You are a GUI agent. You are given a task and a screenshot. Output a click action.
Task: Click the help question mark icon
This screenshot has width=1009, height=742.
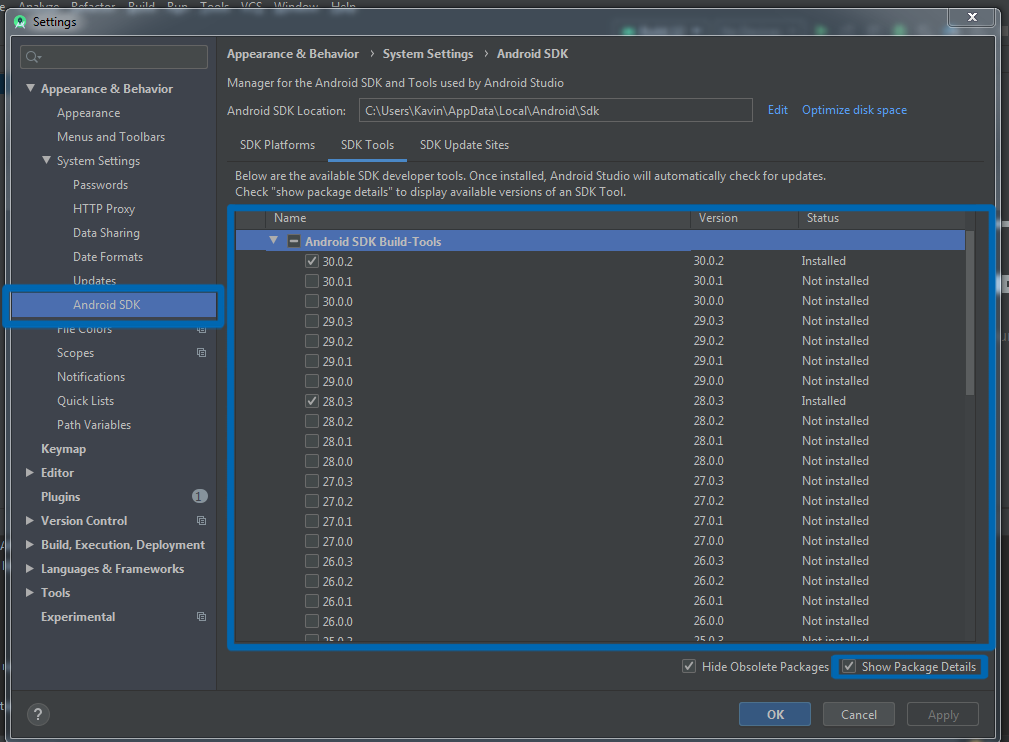tap(38, 714)
